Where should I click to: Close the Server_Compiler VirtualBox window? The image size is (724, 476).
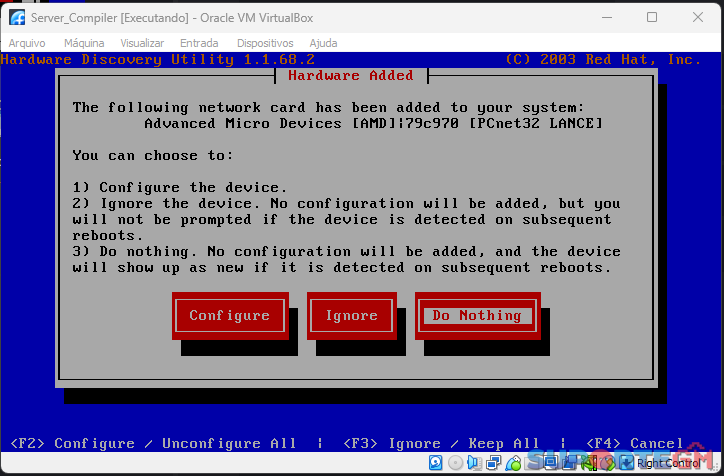coord(698,18)
